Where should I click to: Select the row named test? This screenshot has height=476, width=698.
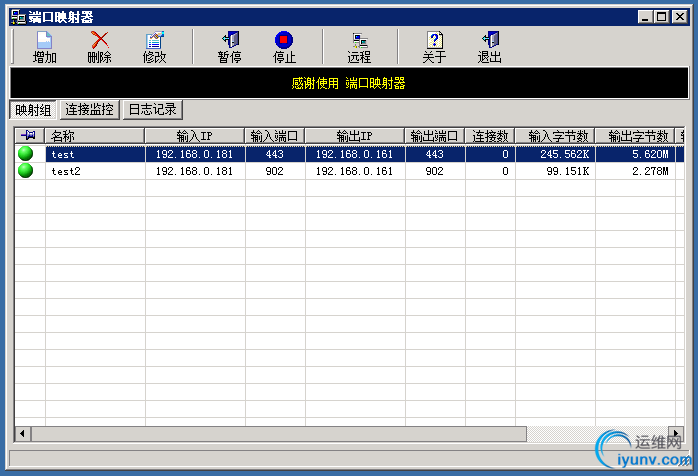click(x=349, y=154)
